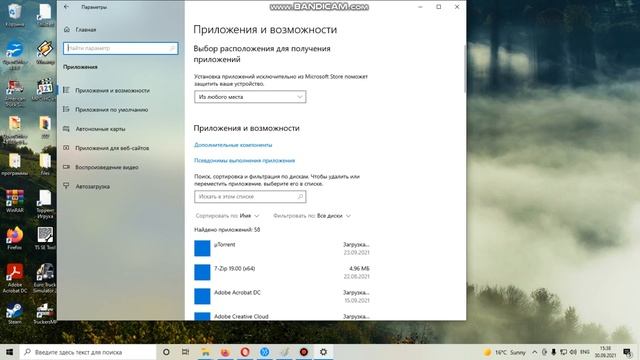Viewport: 640px width, 360px height.
Task: Open Дополнительные компоненты link
Action: 233,145
